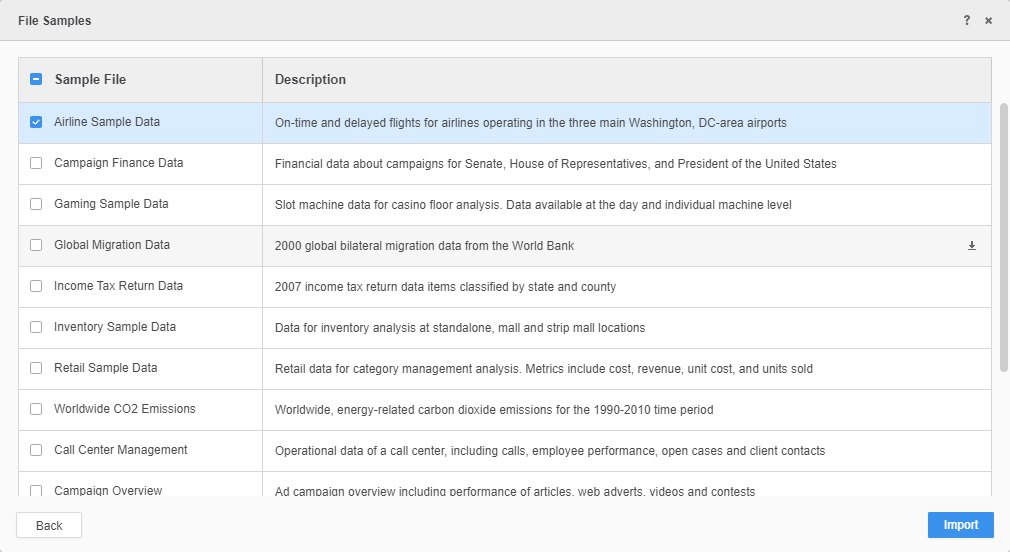Viewport: 1010px width, 552px height.
Task: Check the Campaign Finance Data checkbox
Action: [x=36, y=163]
